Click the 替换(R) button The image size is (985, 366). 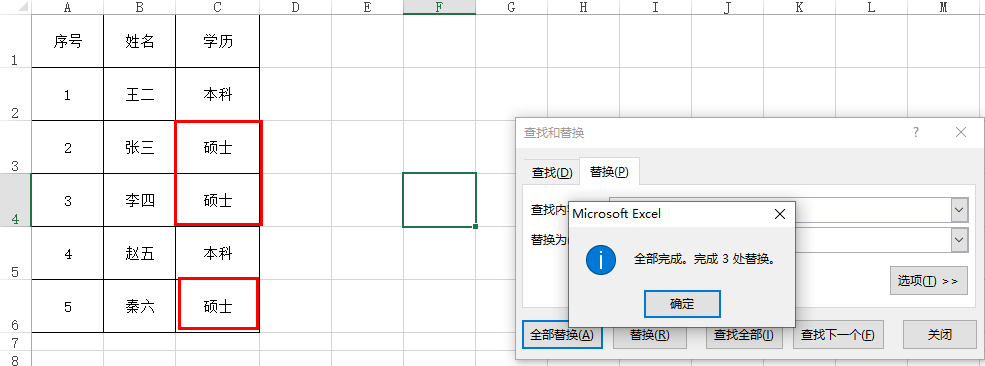point(650,335)
